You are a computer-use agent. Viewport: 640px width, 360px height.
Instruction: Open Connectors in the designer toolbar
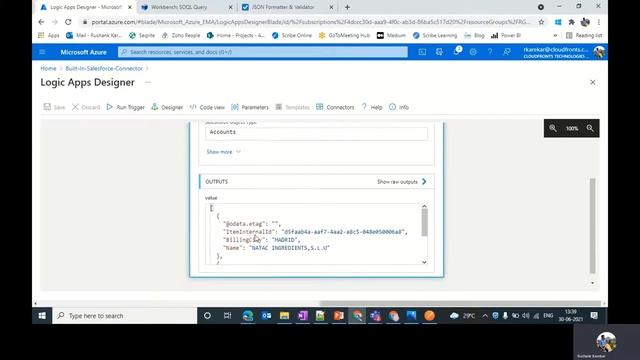[x=335, y=107]
